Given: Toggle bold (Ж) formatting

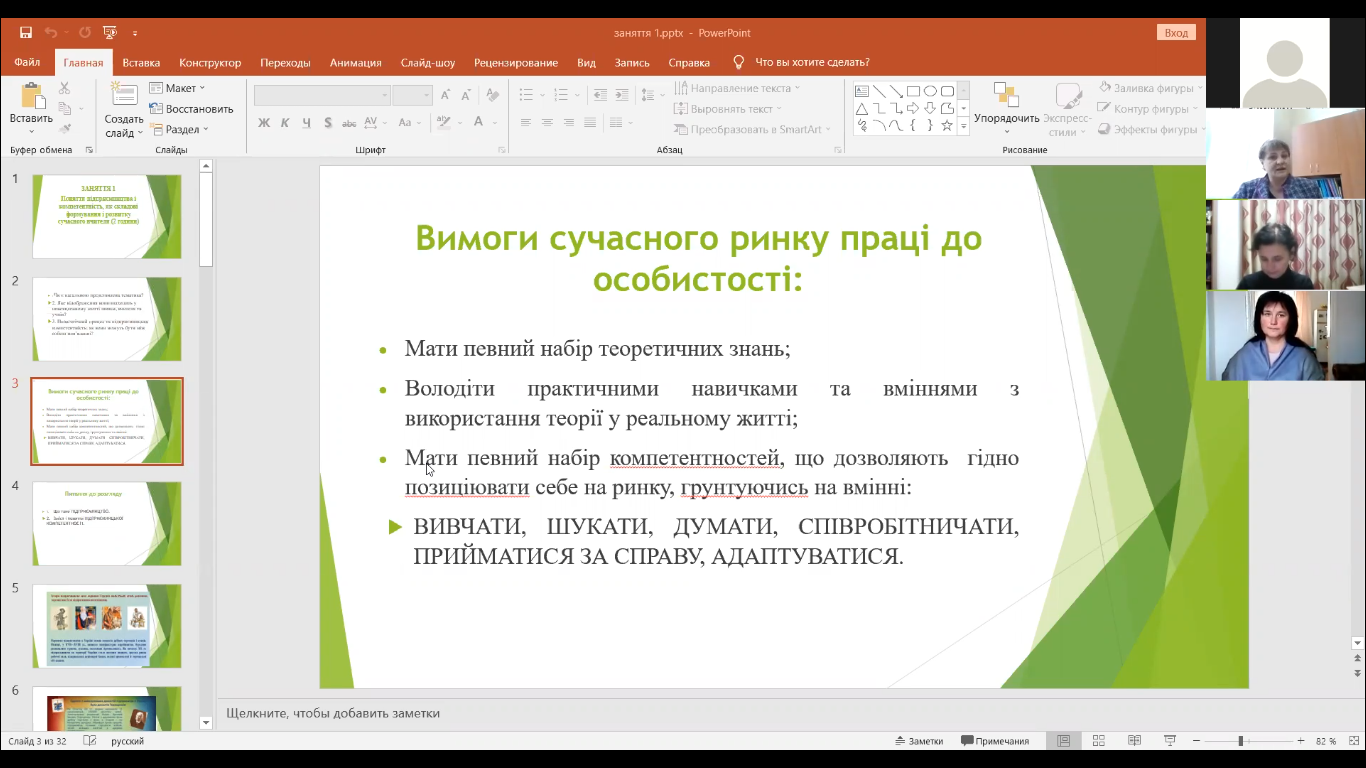Looking at the screenshot, I should [264, 123].
